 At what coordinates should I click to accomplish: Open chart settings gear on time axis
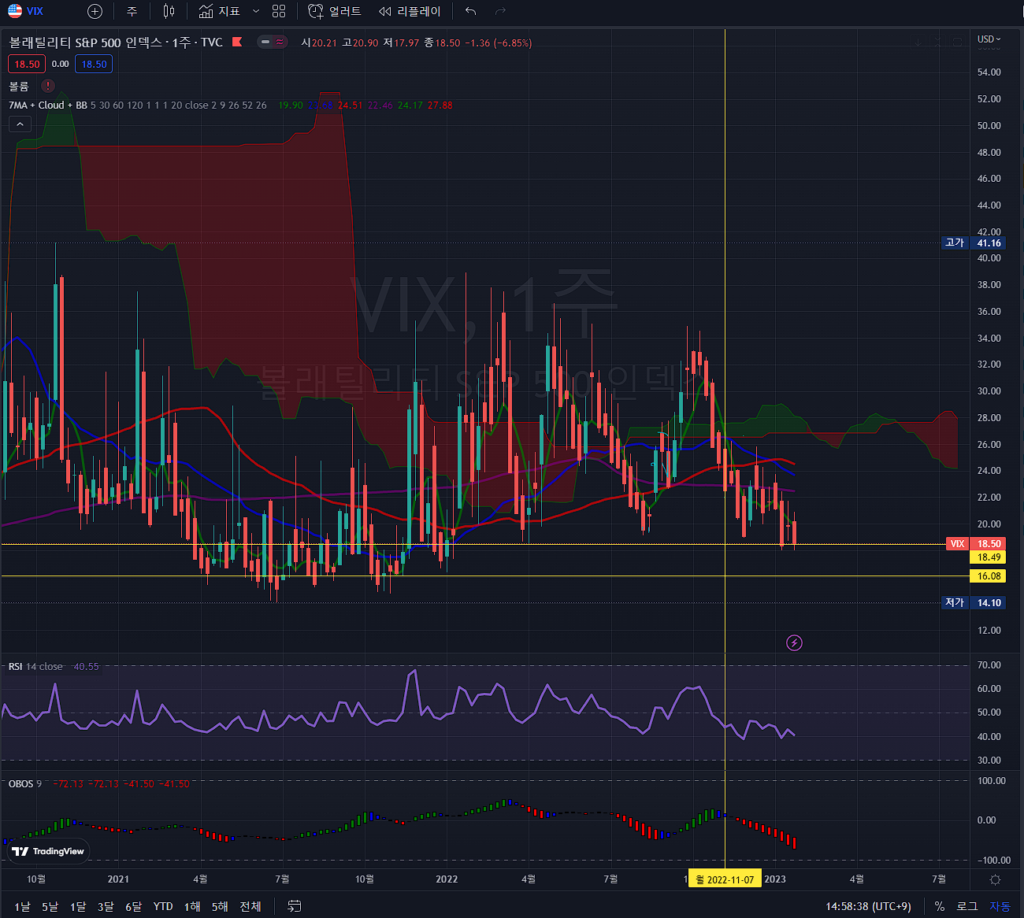(994, 879)
